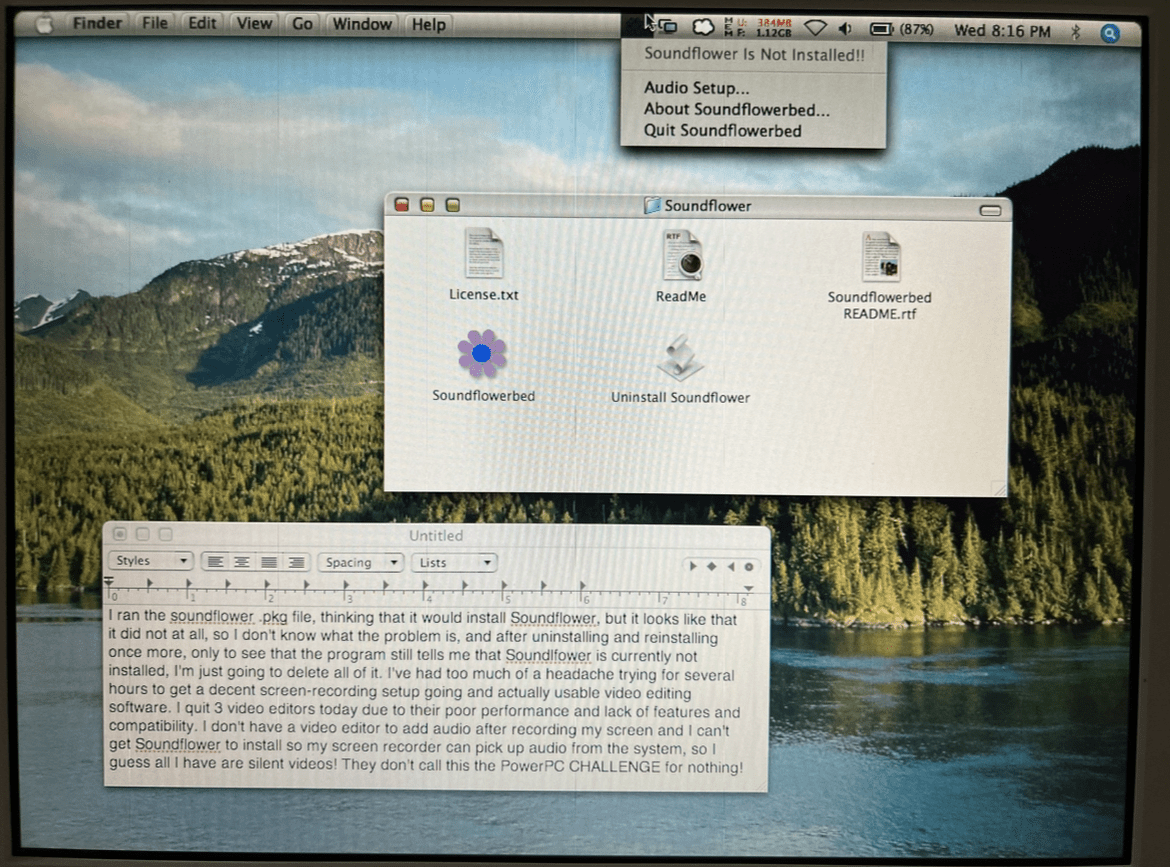Click the folder icon in Soundflower title bar

[652, 205]
